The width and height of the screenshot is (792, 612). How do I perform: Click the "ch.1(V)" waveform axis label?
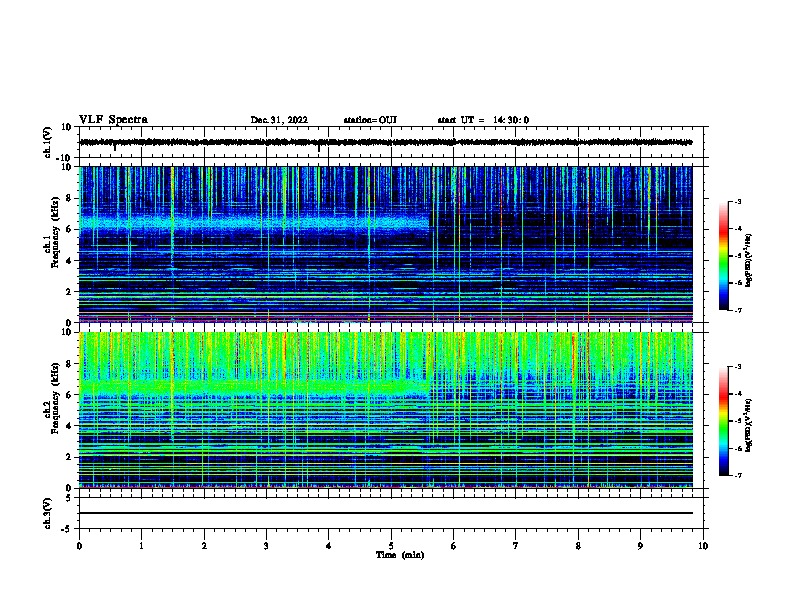point(47,142)
